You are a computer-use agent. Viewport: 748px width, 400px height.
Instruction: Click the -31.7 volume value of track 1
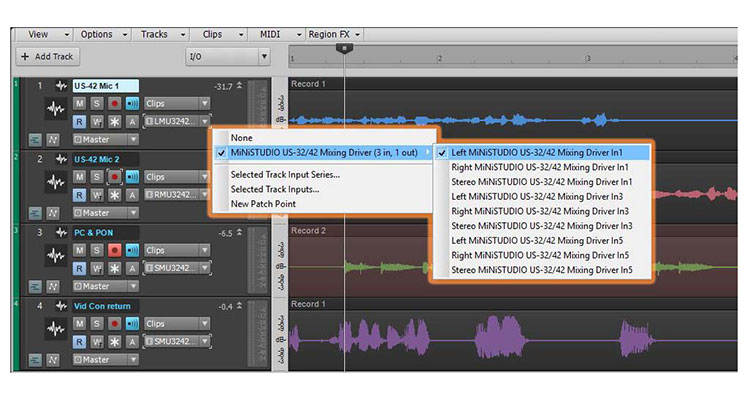click(223, 86)
